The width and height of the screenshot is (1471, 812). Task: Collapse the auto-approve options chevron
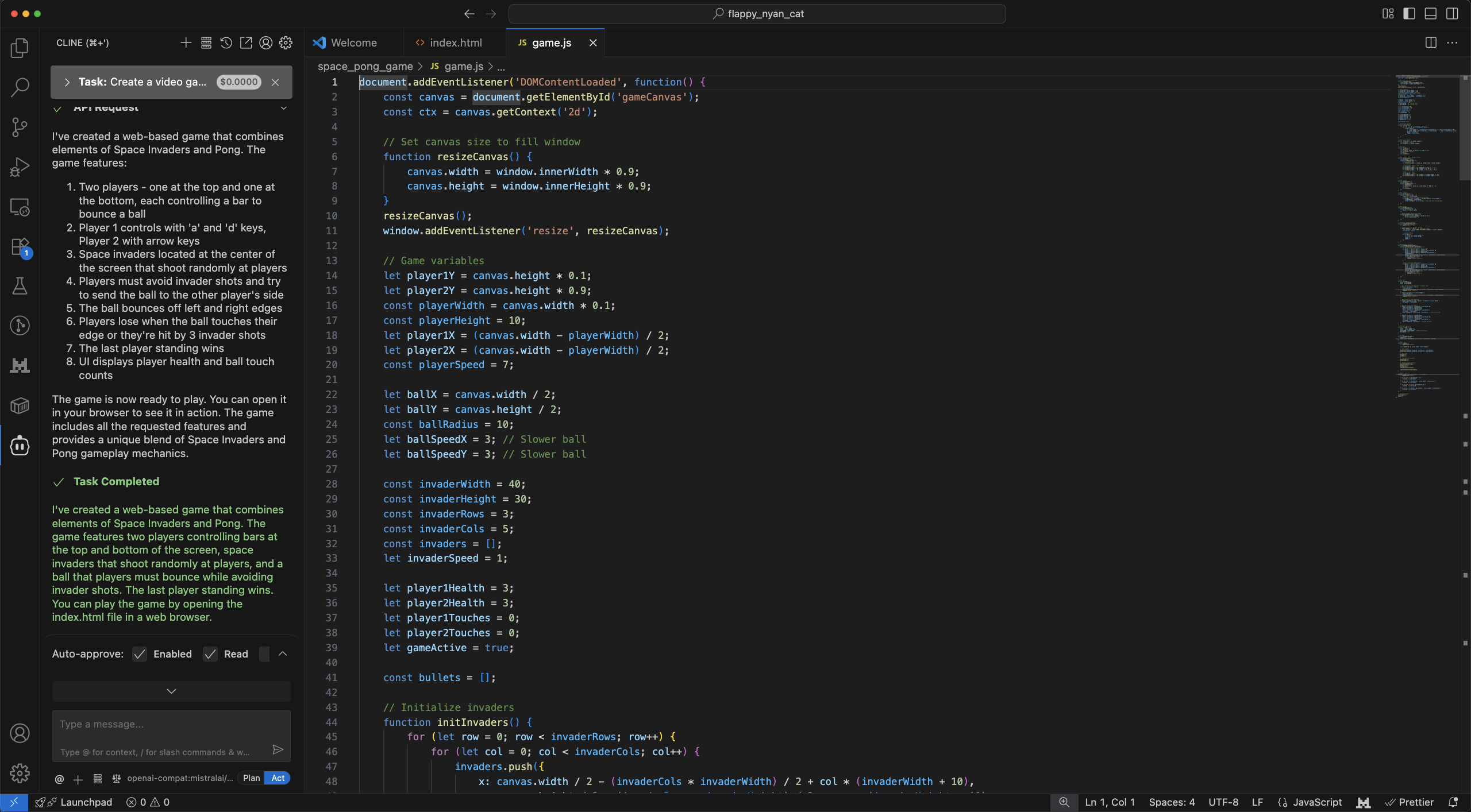point(283,654)
